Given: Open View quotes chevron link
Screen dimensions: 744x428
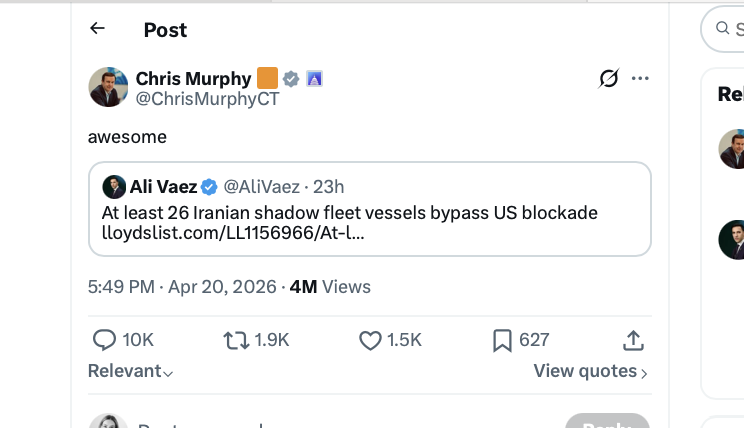Looking at the screenshot, I should click(590, 371).
